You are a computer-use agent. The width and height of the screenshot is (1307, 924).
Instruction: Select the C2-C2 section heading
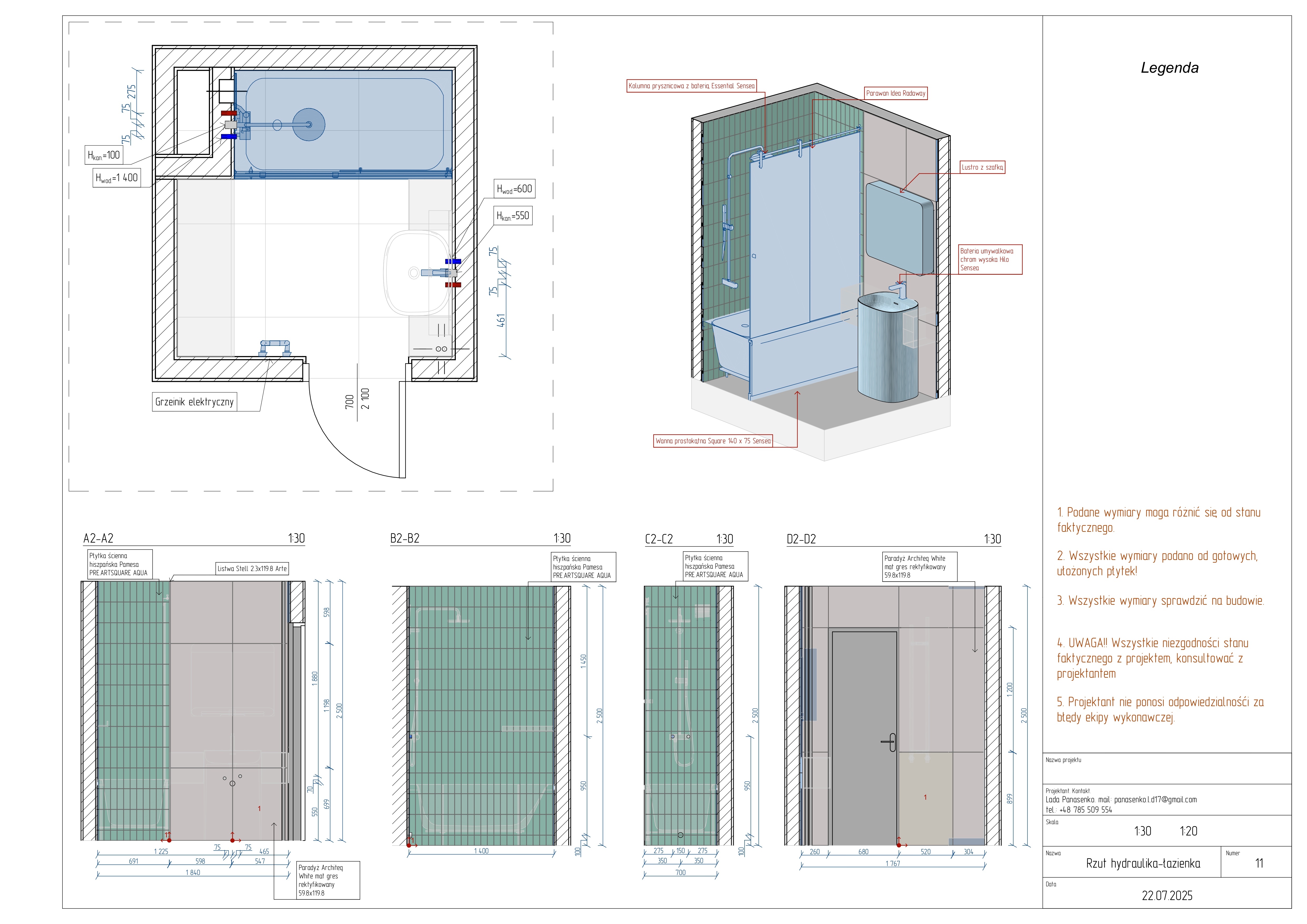[x=659, y=539]
